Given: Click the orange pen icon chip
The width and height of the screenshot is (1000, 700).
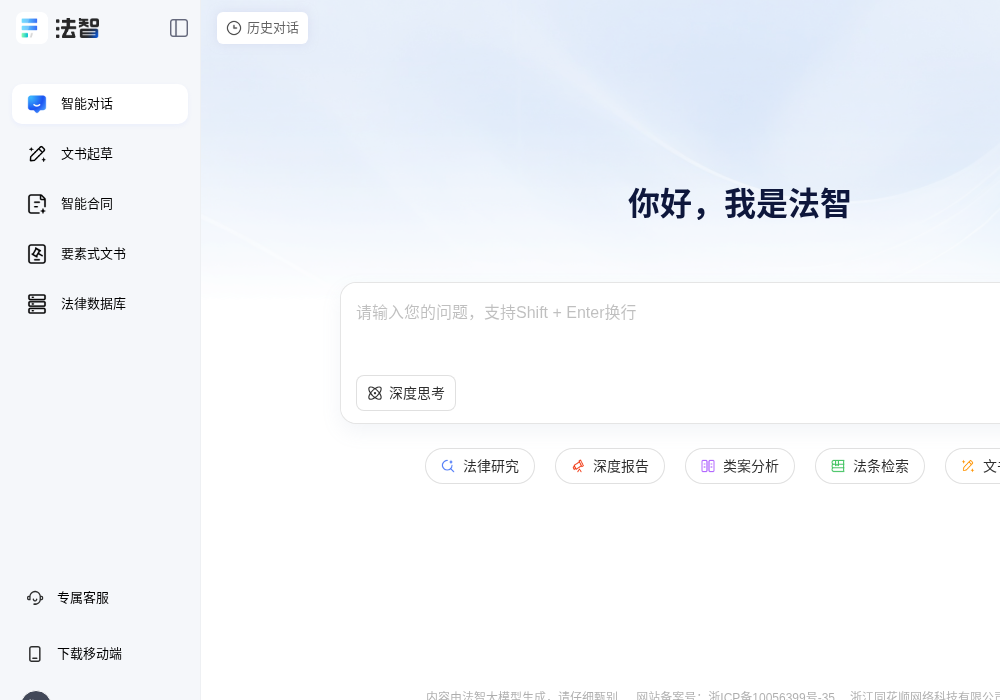Looking at the screenshot, I should (x=968, y=466).
